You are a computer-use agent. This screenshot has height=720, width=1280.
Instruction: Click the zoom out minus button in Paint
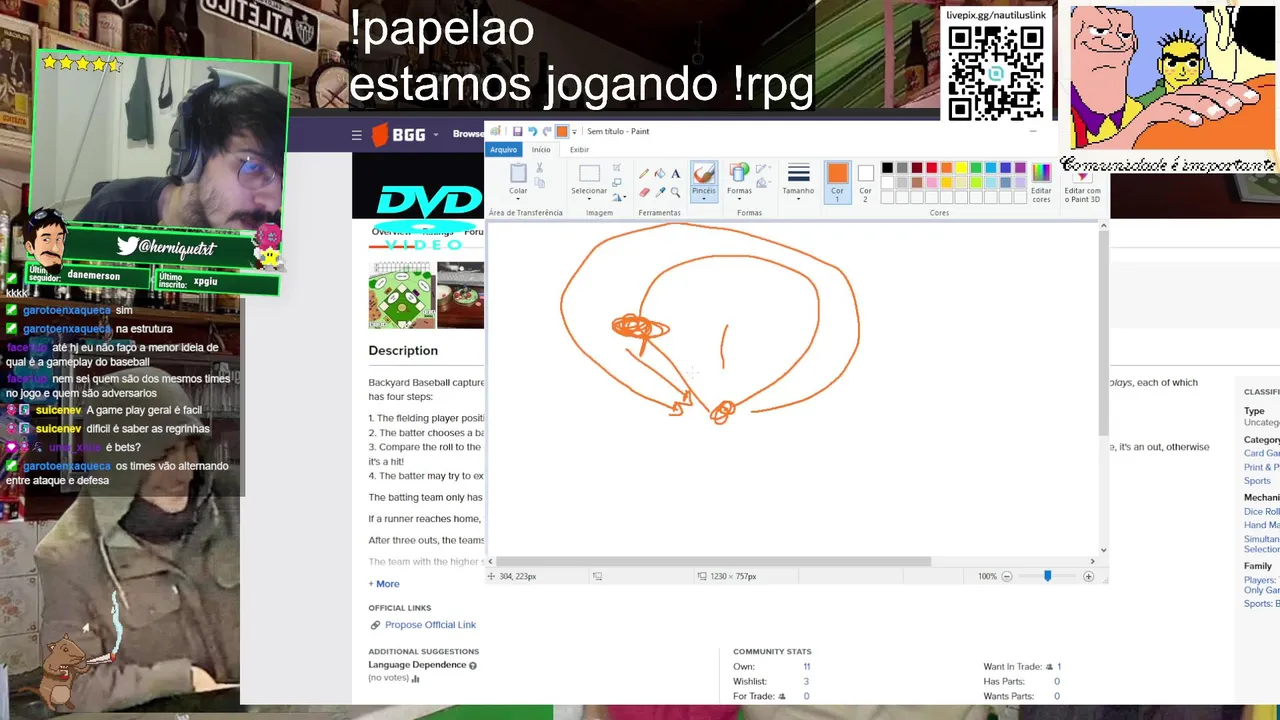click(x=1007, y=576)
